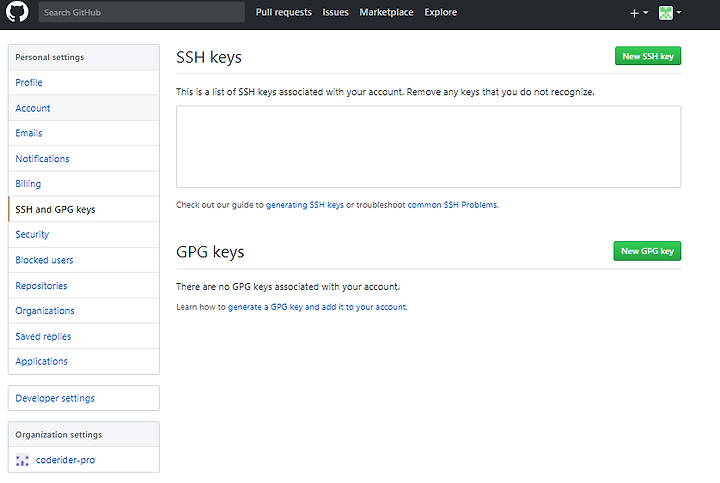Open Blocked users in sidebar
720x483 pixels.
click(x=84, y=260)
